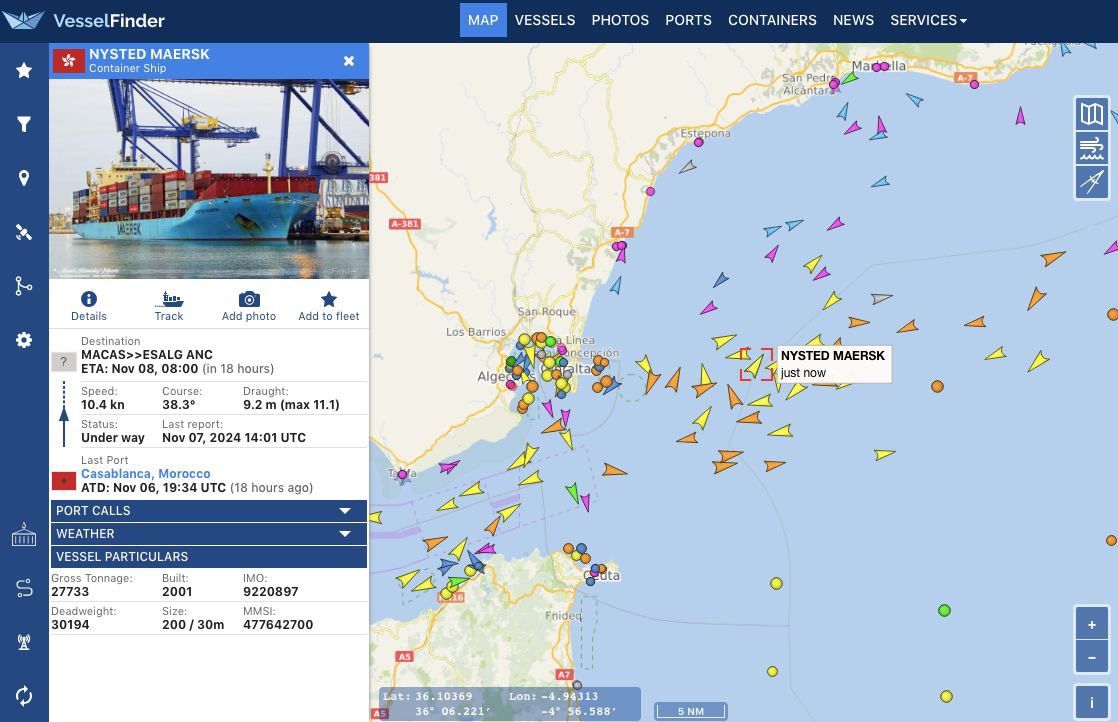Open the AIS antenna station icon

click(x=24, y=641)
